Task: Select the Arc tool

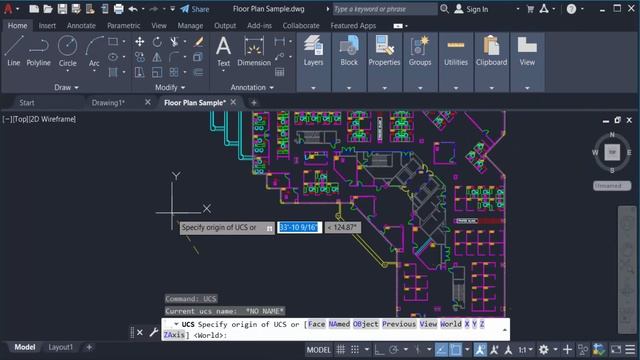Action: (94, 51)
